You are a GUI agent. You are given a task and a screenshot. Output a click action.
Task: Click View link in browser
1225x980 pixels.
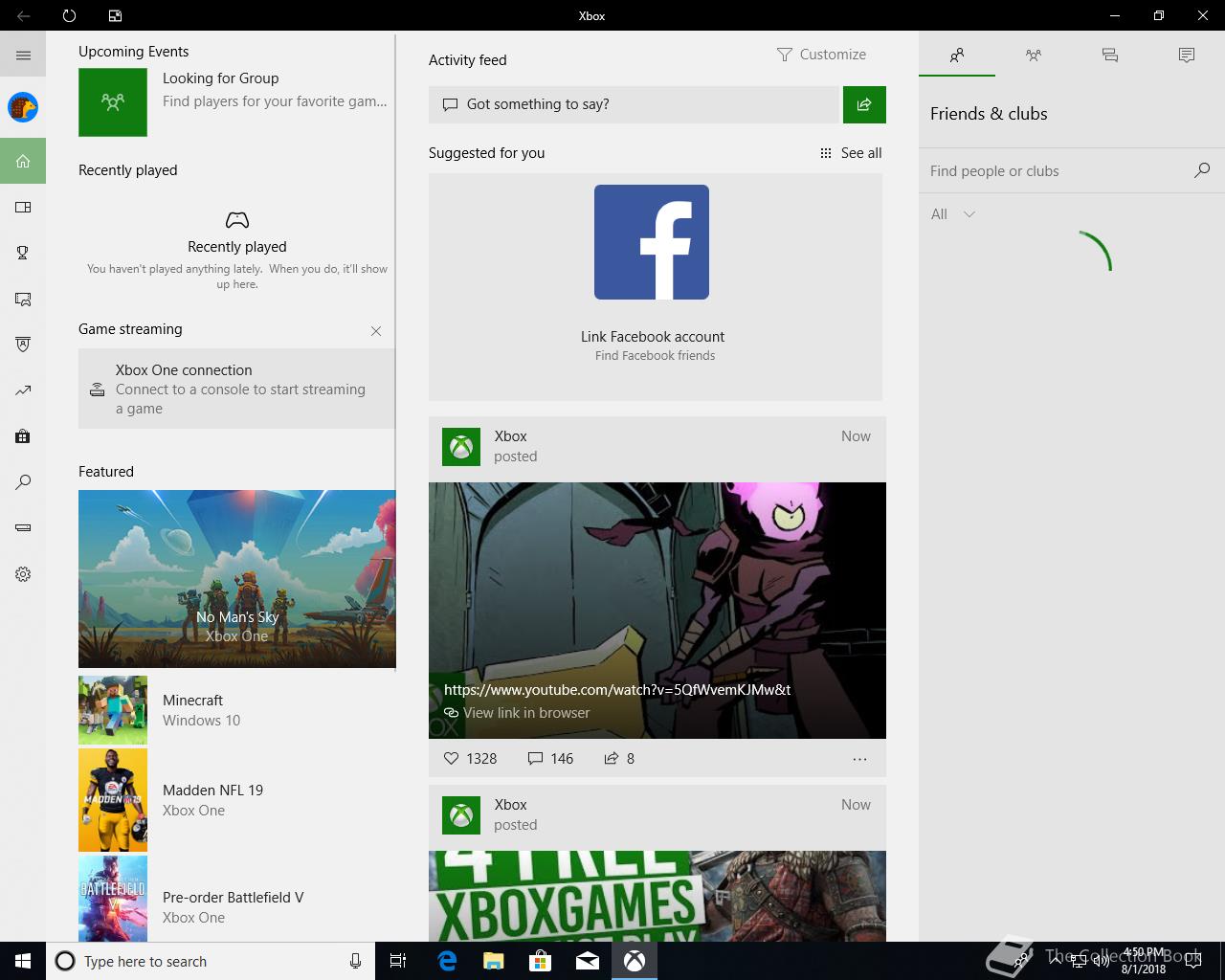(x=517, y=713)
